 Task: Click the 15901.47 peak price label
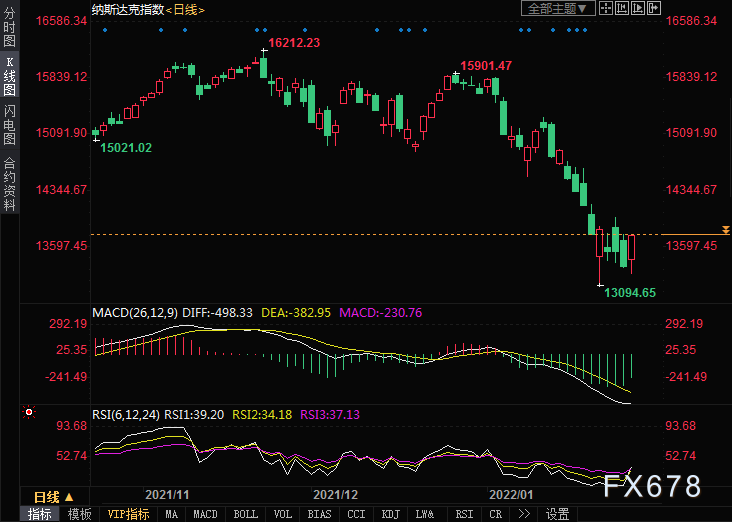click(x=486, y=65)
